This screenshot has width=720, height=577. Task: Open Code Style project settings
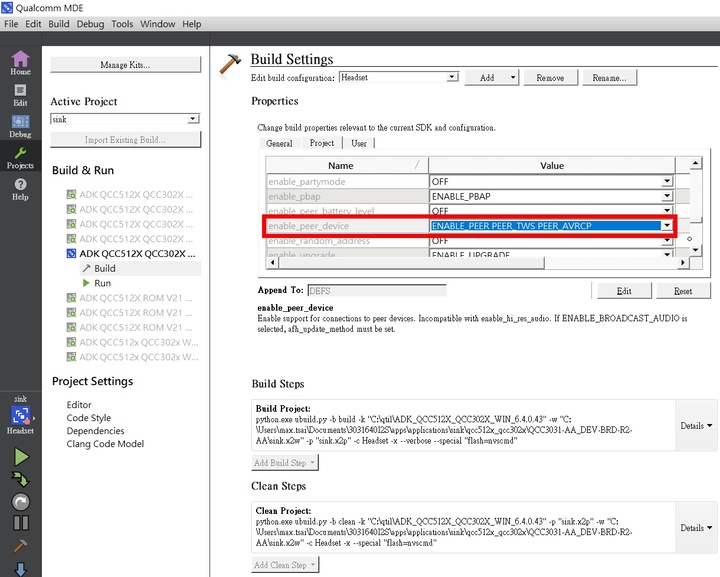tap(89, 418)
